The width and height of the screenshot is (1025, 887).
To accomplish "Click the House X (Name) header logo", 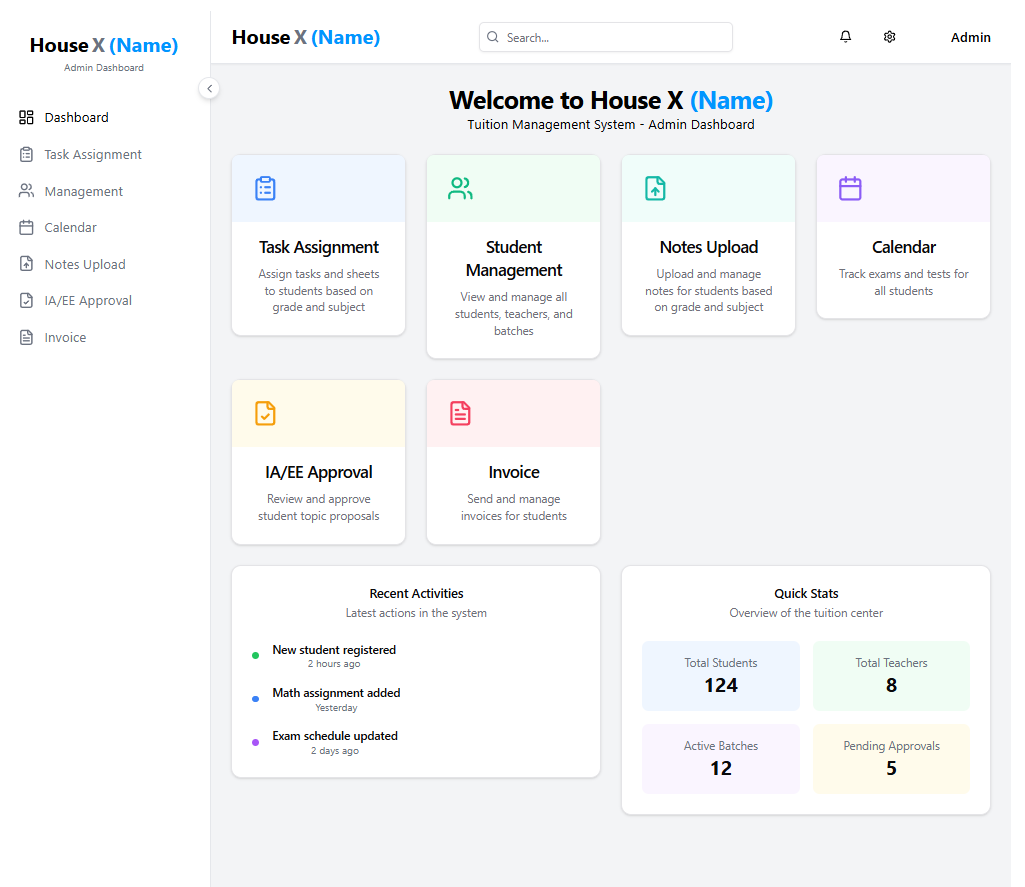I will (x=306, y=37).
